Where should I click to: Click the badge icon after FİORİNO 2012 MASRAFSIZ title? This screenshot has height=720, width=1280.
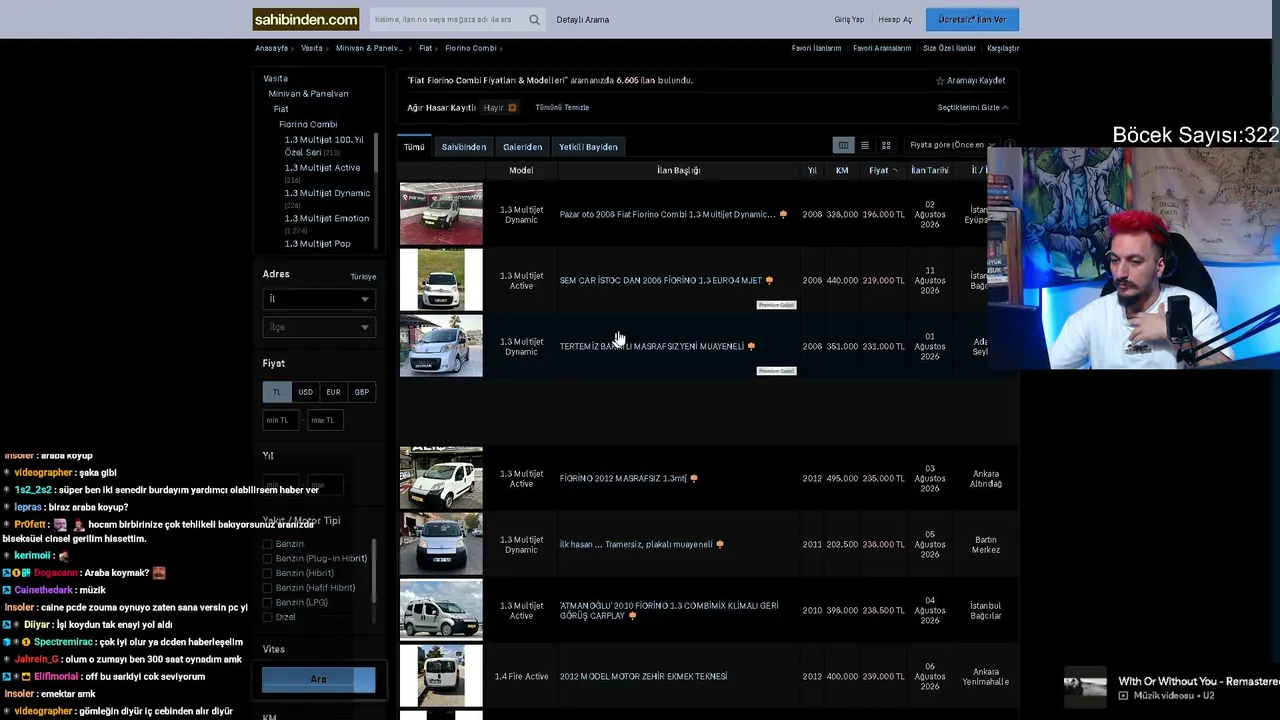(x=694, y=478)
